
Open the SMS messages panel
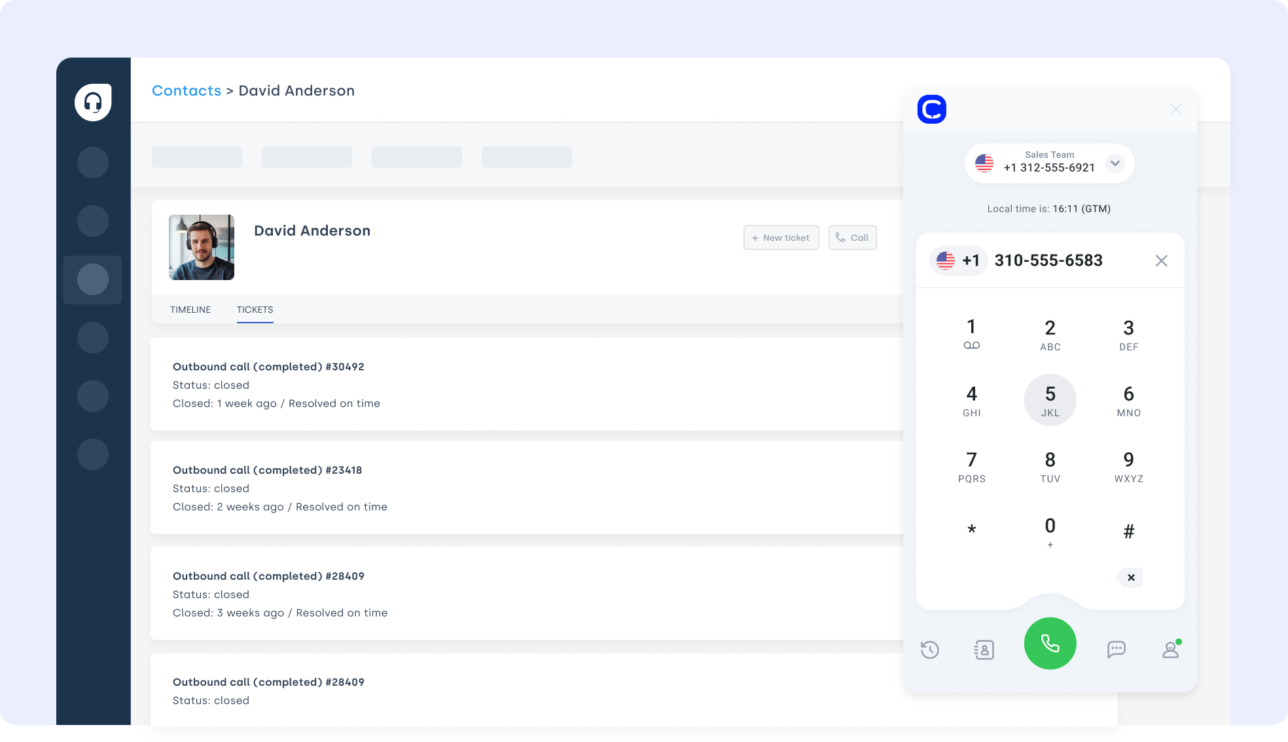point(1116,649)
